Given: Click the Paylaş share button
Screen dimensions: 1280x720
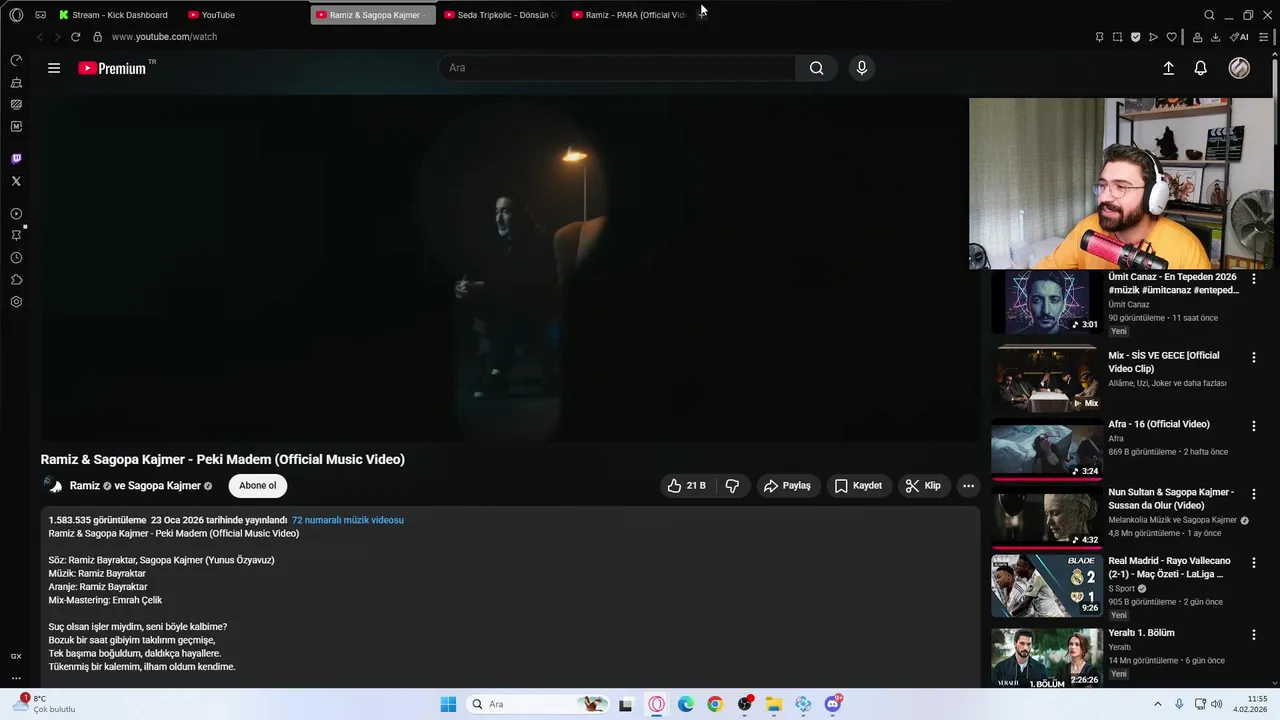Looking at the screenshot, I should 787,486.
